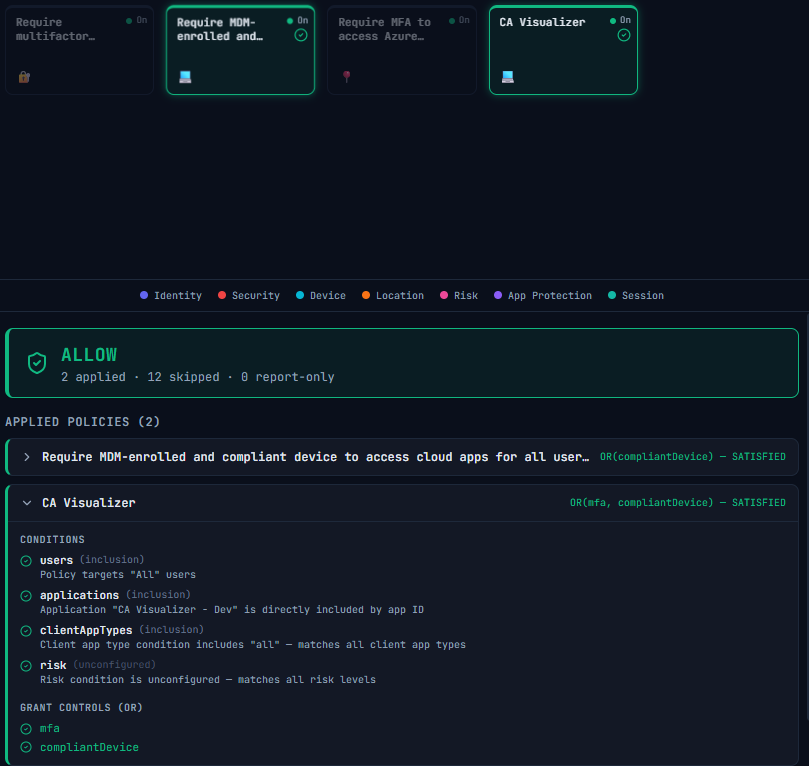
Task: Click 'Policy targets "All" users' description
Action: pyautogui.click(x=118, y=575)
